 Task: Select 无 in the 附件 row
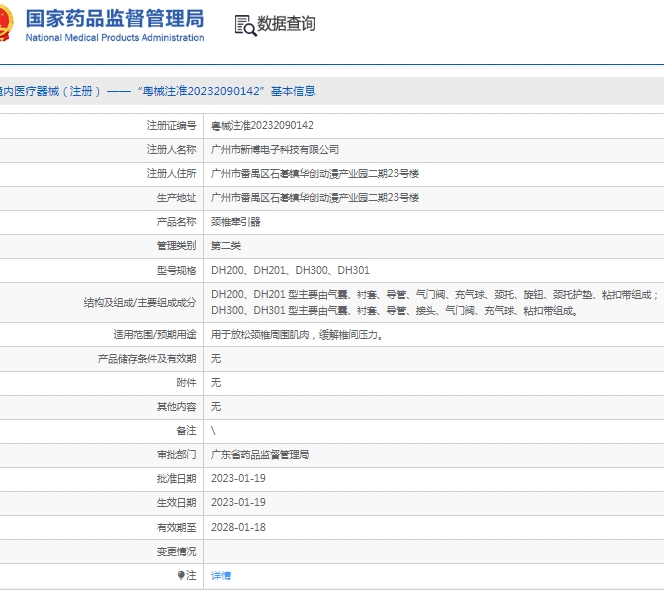pyautogui.click(x=216, y=383)
